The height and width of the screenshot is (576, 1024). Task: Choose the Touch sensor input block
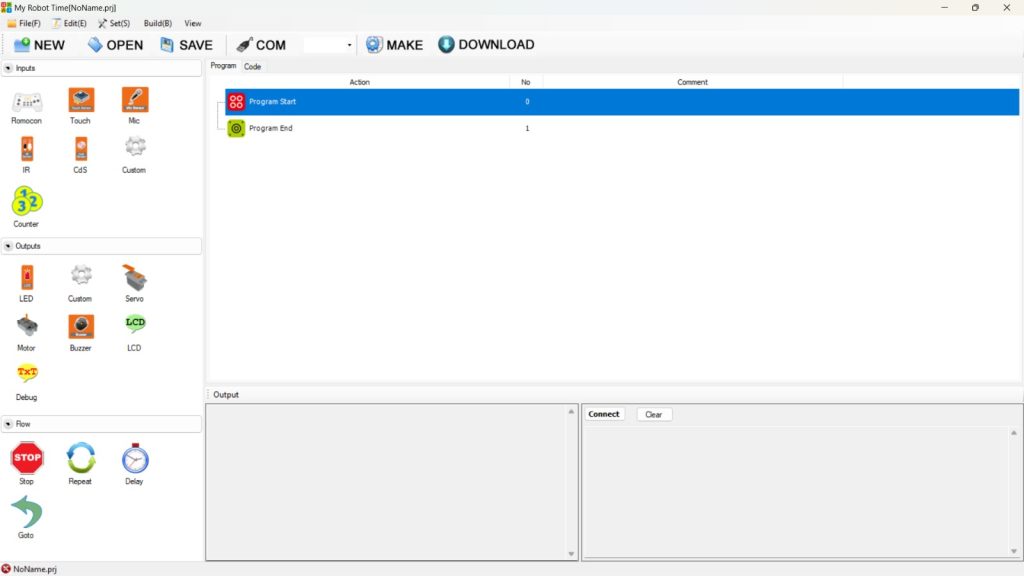coord(80,101)
